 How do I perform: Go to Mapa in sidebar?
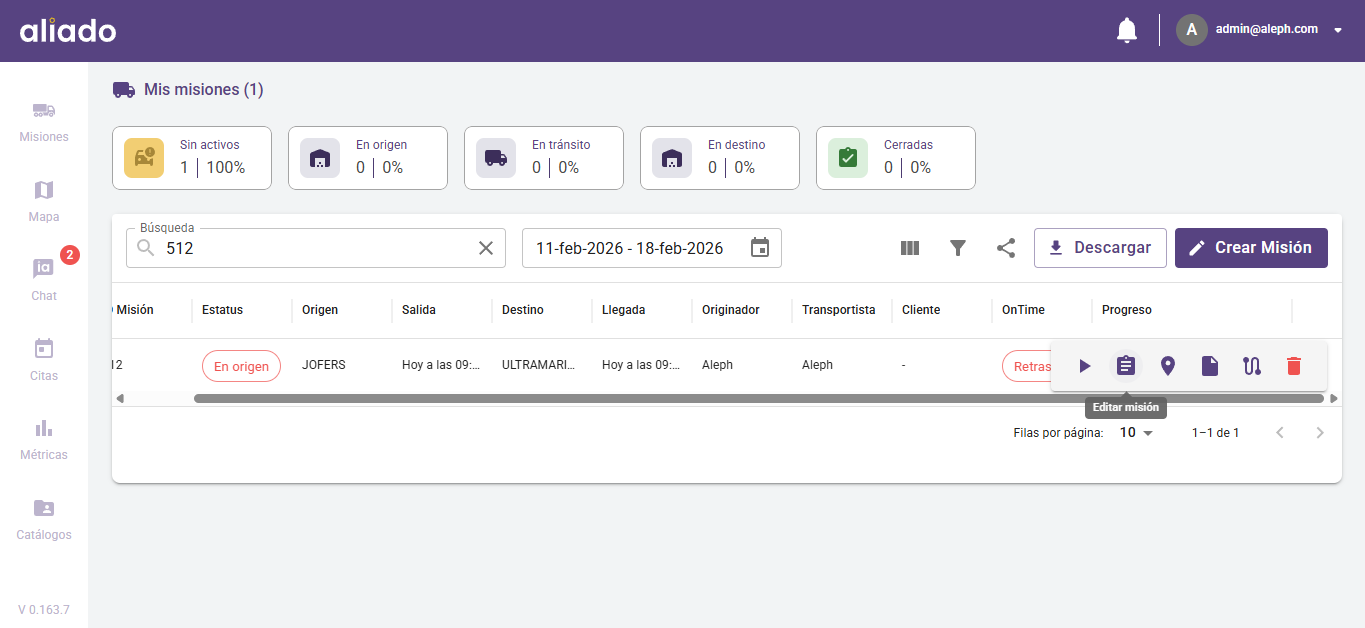pos(44,201)
